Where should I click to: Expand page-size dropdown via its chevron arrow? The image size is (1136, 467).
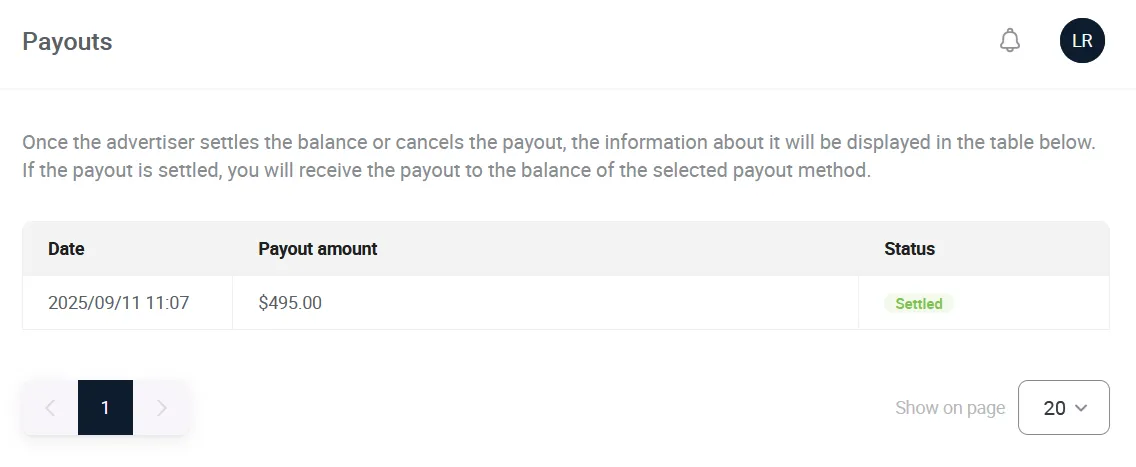(1081, 408)
